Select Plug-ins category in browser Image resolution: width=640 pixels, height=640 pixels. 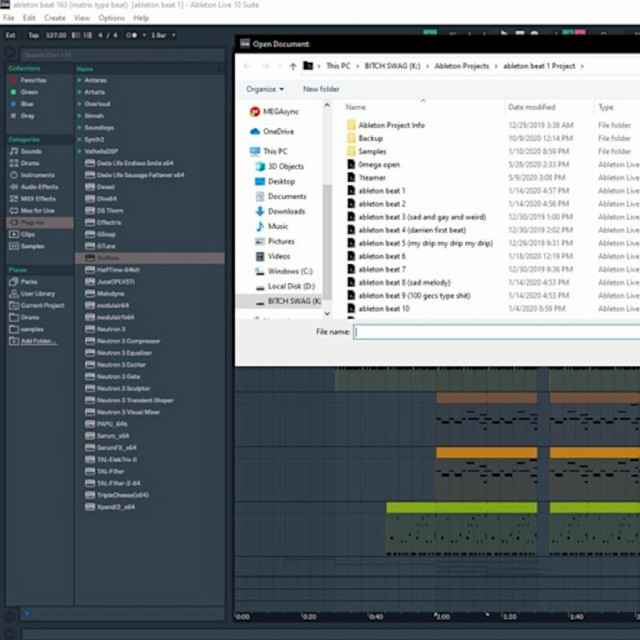tap(40, 222)
